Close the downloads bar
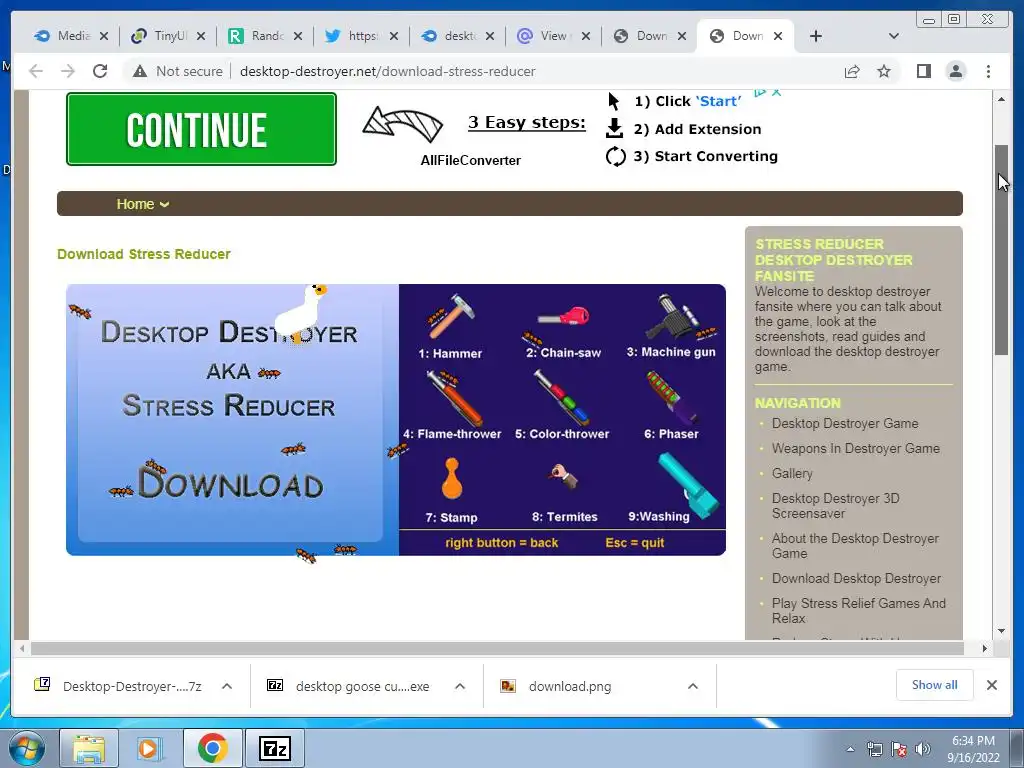 coord(991,685)
